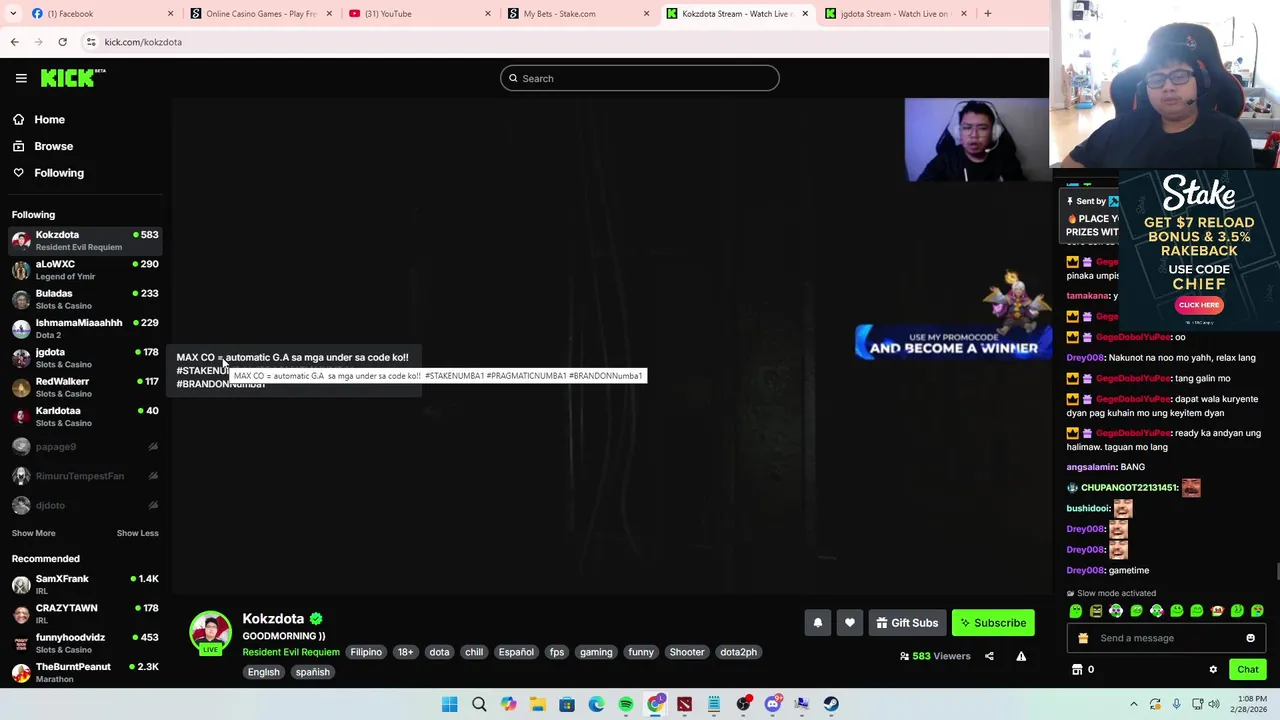This screenshot has width=1280, height=720.
Task: Expand system tray hidden icons chevron
Action: [x=1133, y=704]
